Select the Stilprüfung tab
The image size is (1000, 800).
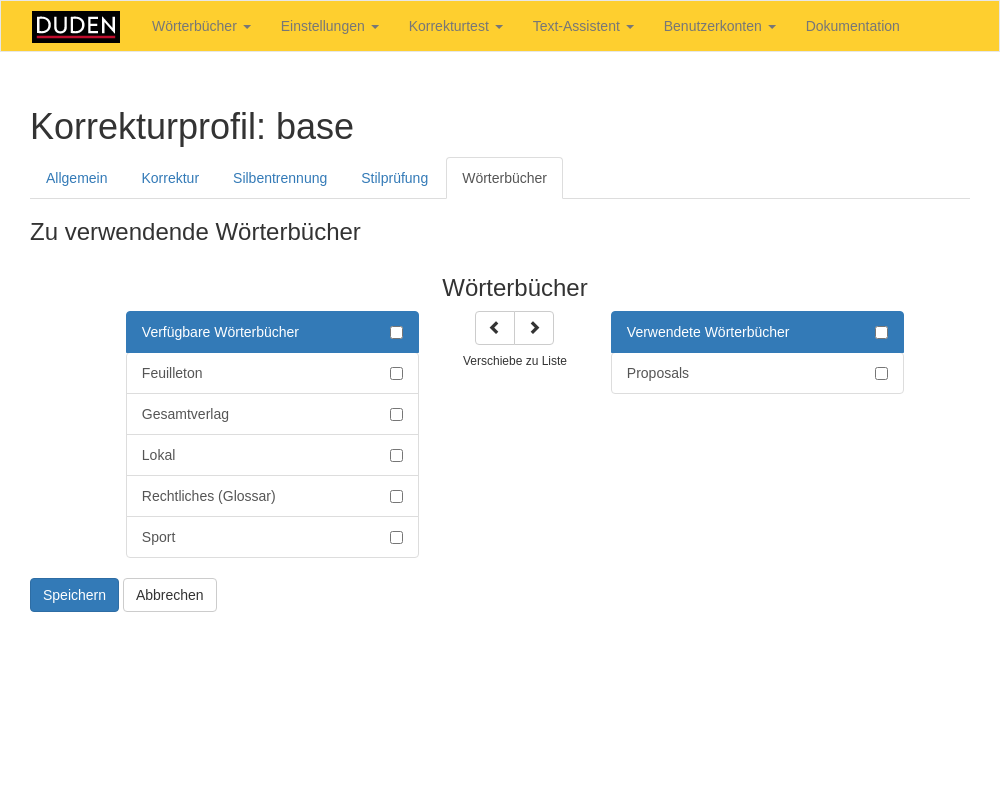click(x=394, y=178)
